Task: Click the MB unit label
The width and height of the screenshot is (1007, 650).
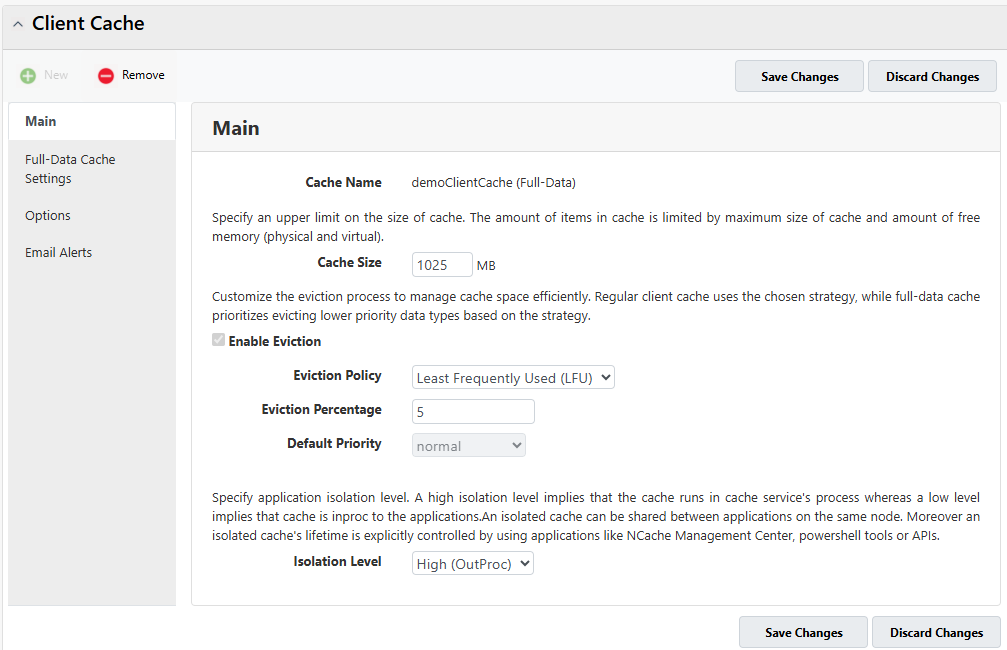Action: click(486, 266)
